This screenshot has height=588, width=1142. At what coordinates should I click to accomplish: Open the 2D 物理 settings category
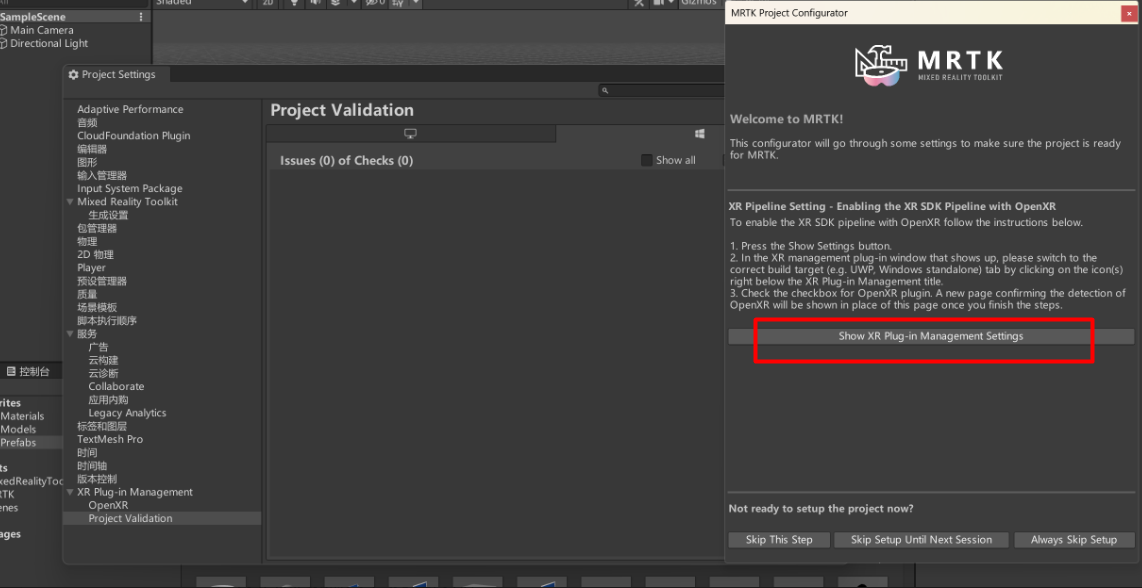(x=95, y=254)
